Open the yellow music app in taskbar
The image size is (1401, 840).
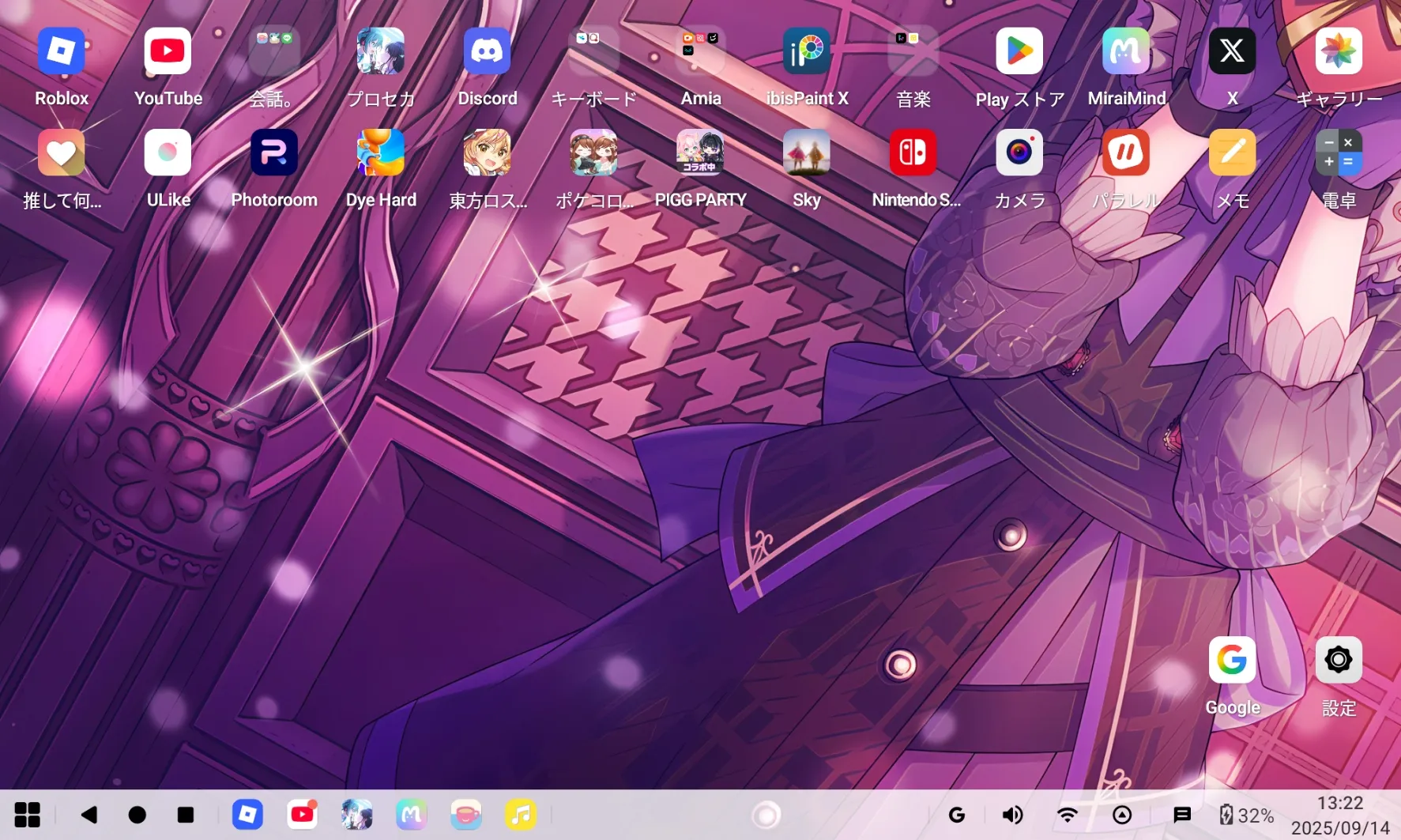(521, 815)
